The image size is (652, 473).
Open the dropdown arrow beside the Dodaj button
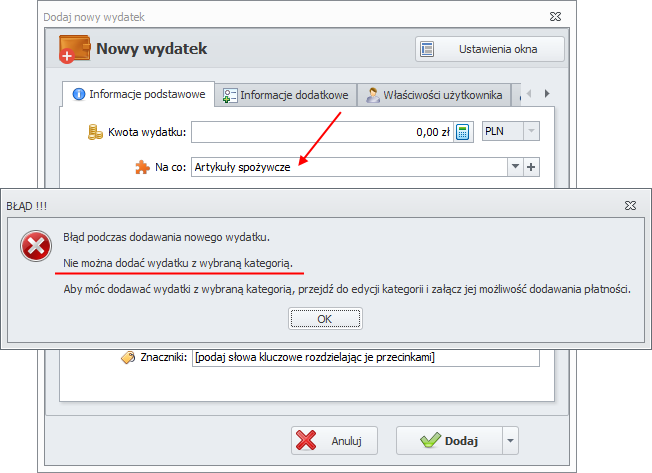pos(511,440)
